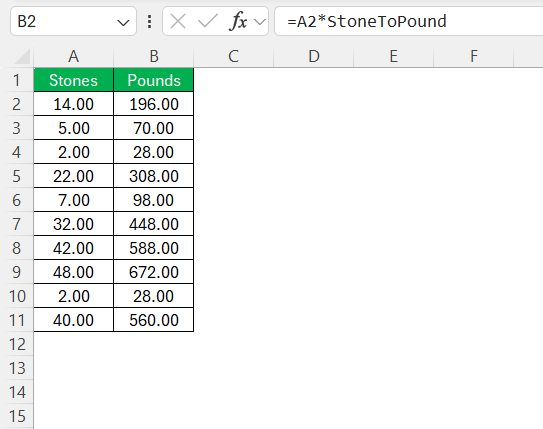Select row 6 header

[17, 200]
